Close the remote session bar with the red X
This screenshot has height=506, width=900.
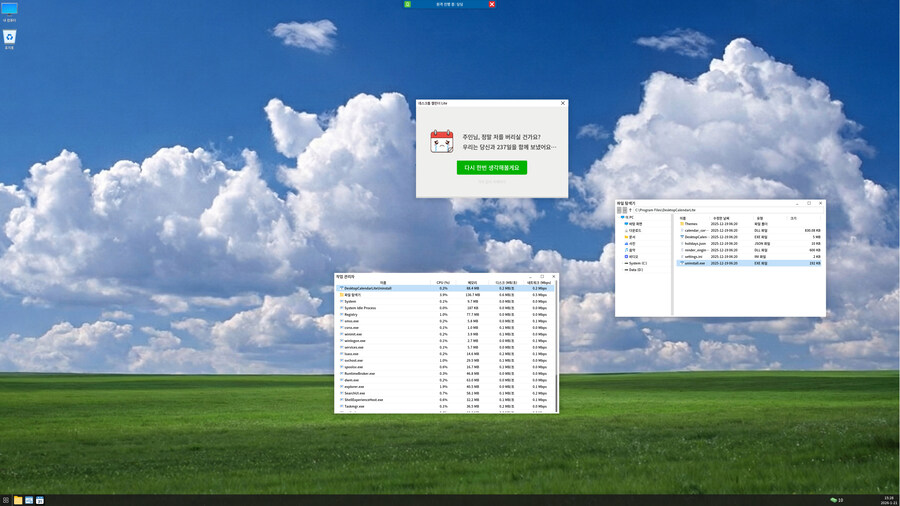pos(492,4)
